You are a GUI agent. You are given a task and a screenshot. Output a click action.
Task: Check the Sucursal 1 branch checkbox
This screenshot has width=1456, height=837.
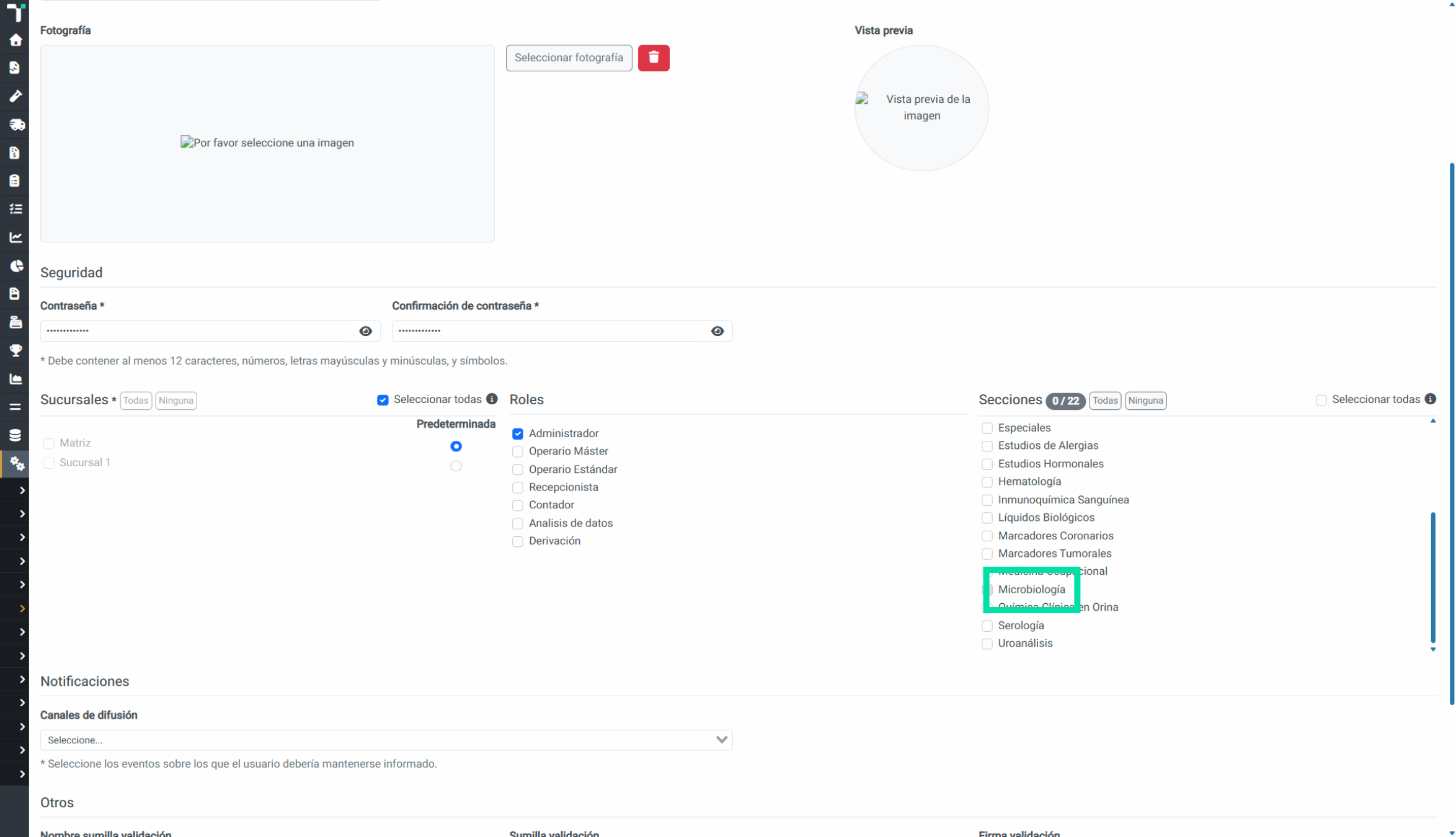(48, 463)
